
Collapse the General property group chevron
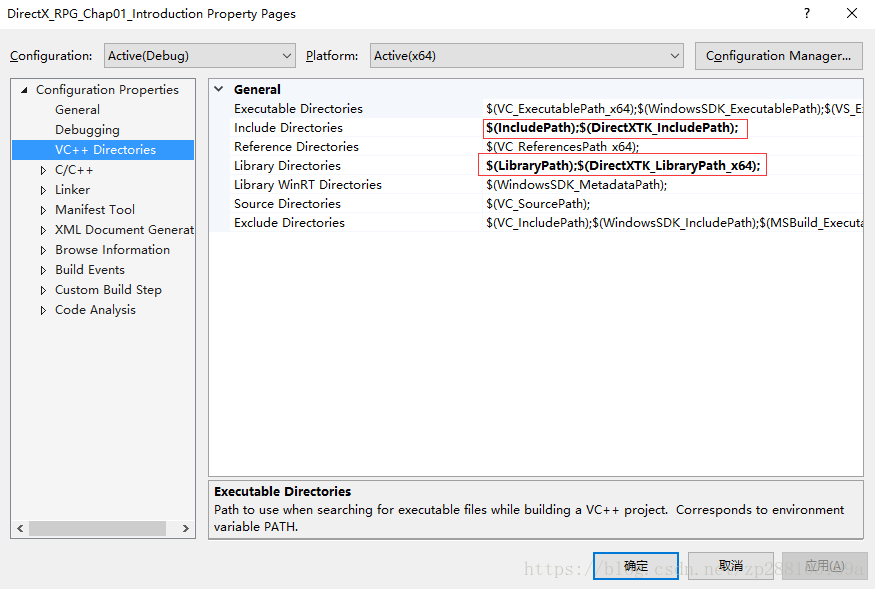click(219, 89)
